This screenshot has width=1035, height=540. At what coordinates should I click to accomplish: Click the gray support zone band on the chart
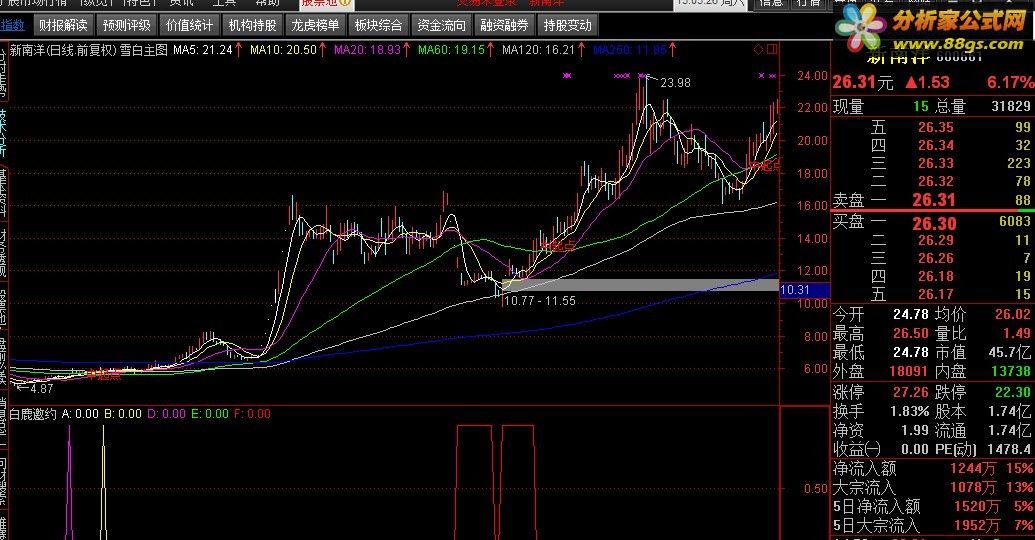[x=640, y=285]
